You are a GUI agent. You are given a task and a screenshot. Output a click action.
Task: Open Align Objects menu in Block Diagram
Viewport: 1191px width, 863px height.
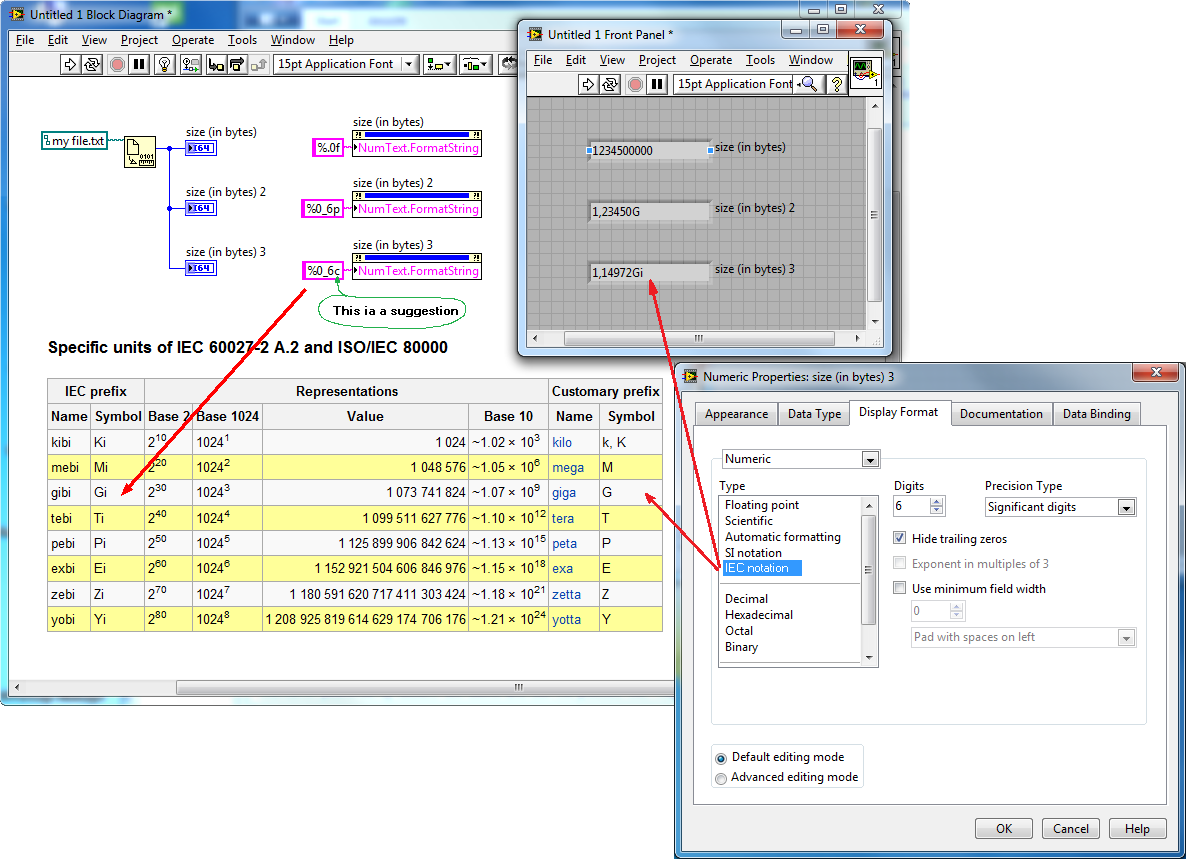click(439, 65)
